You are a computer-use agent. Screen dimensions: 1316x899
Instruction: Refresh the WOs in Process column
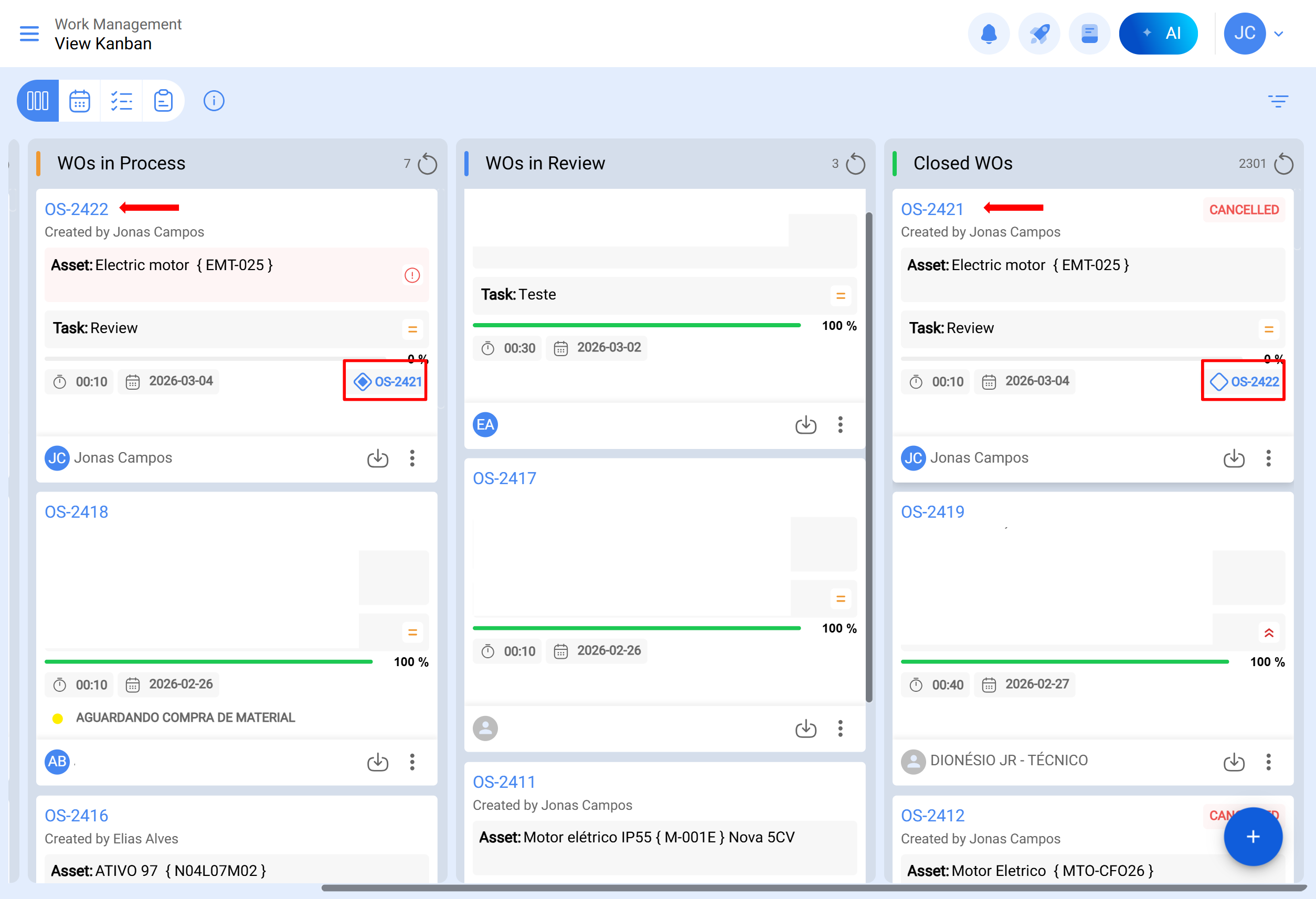[428, 164]
